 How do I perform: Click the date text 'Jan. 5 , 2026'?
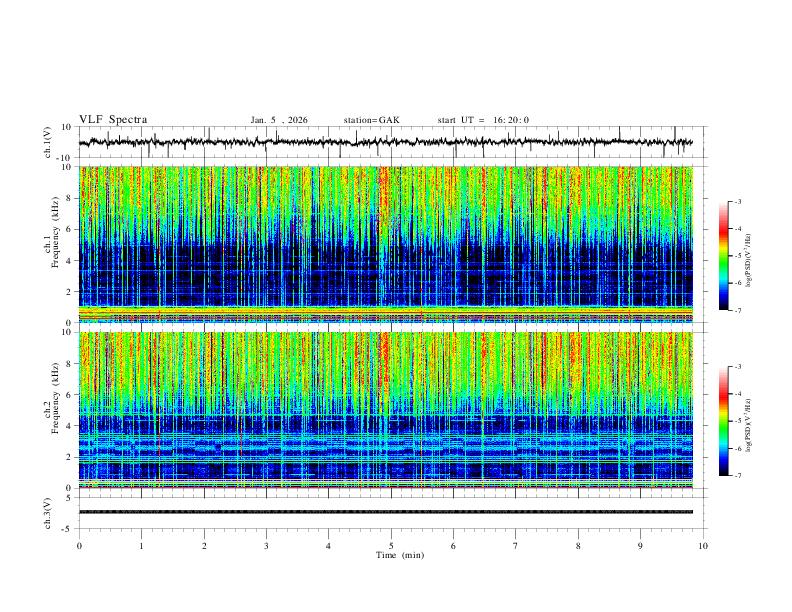(279, 120)
